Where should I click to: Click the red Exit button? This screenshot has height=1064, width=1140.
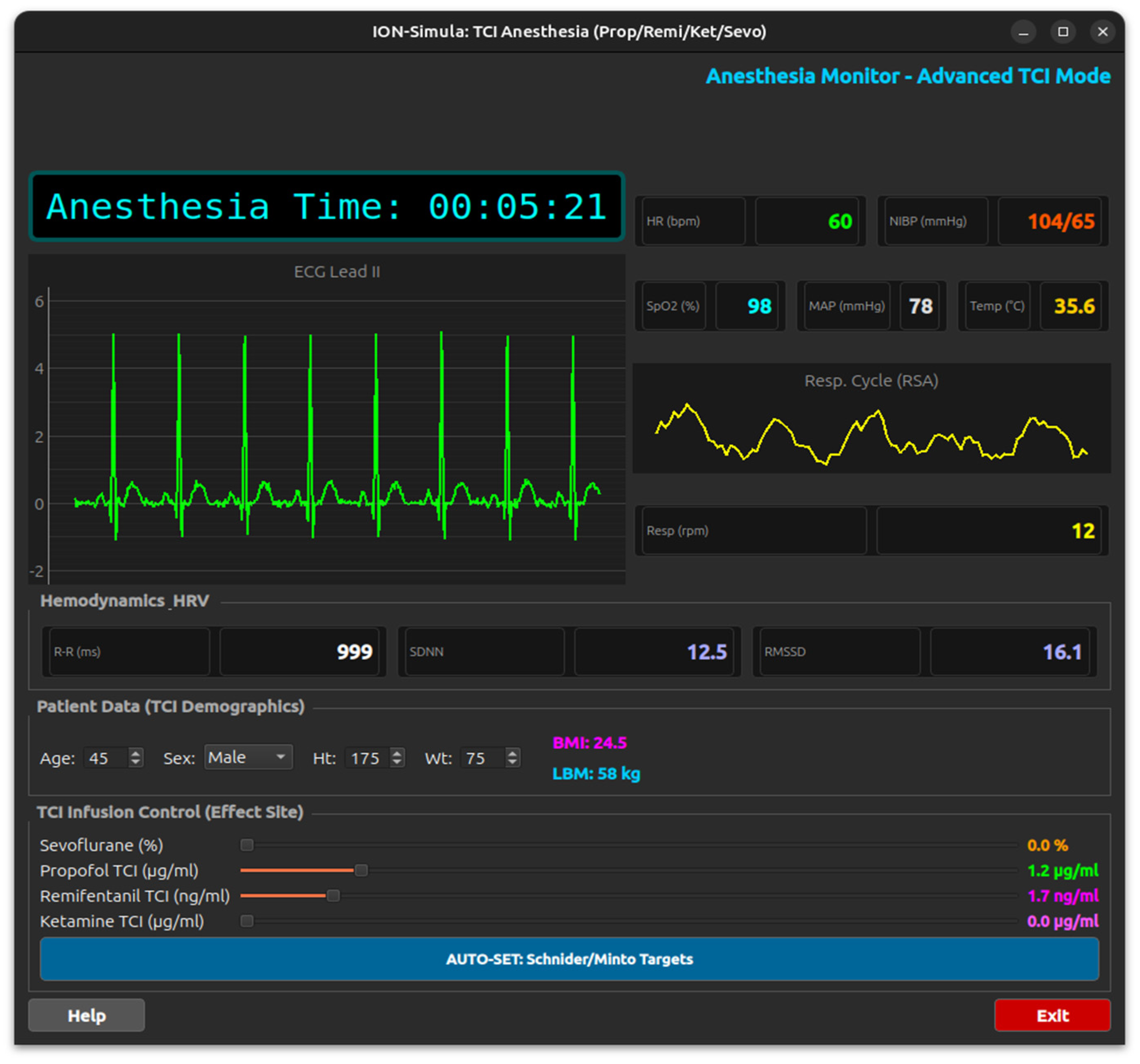tap(1052, 1015)
